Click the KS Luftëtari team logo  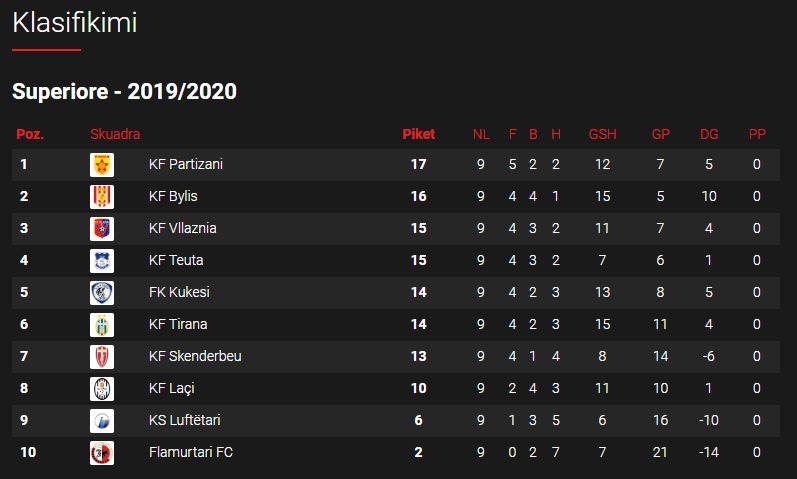click(102, 421)
